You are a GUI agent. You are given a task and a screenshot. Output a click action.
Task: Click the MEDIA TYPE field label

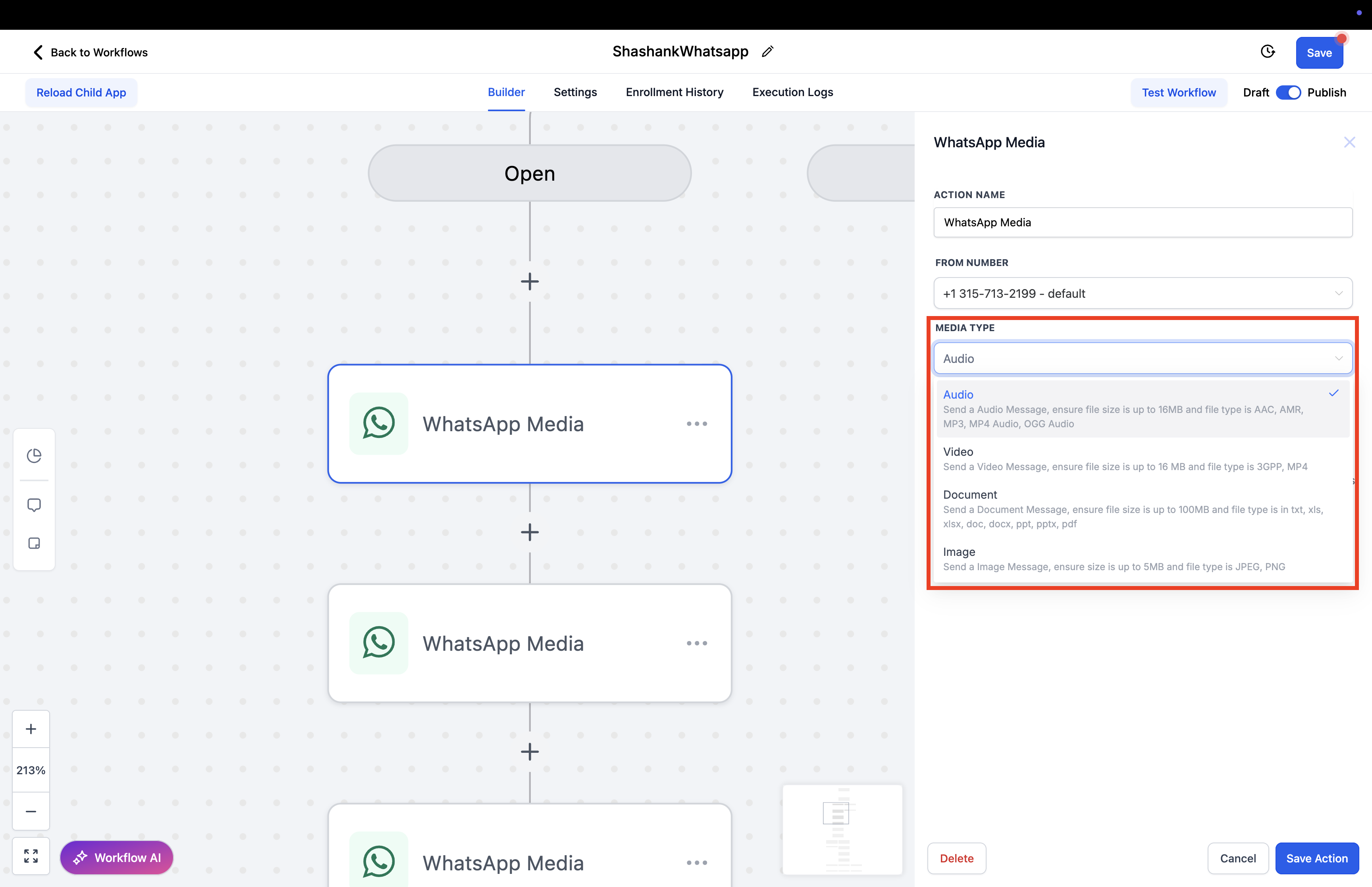(x=964, y=328)
